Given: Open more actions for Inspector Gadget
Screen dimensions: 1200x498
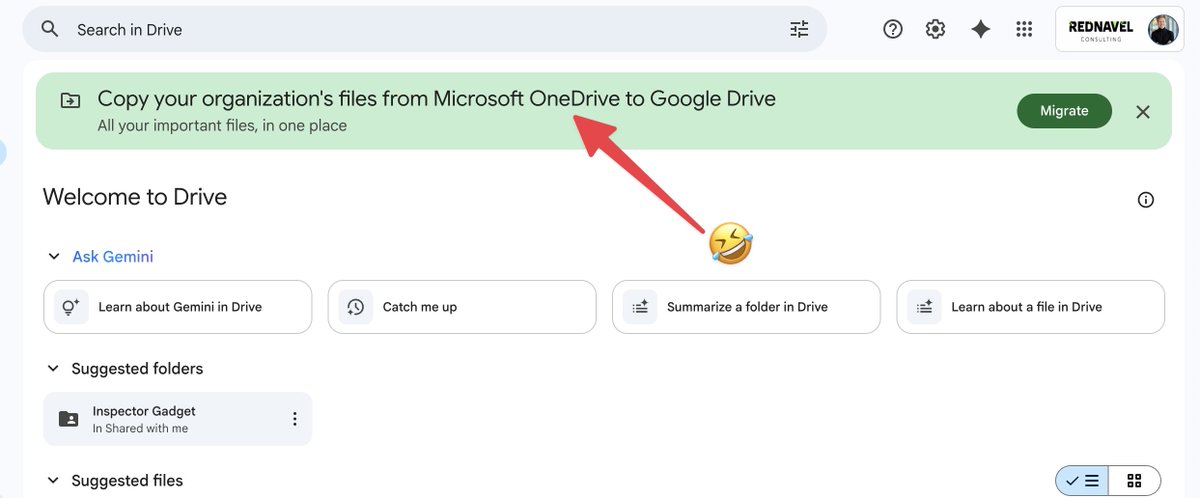Looking at the screenshot, I should coord(294,419).
